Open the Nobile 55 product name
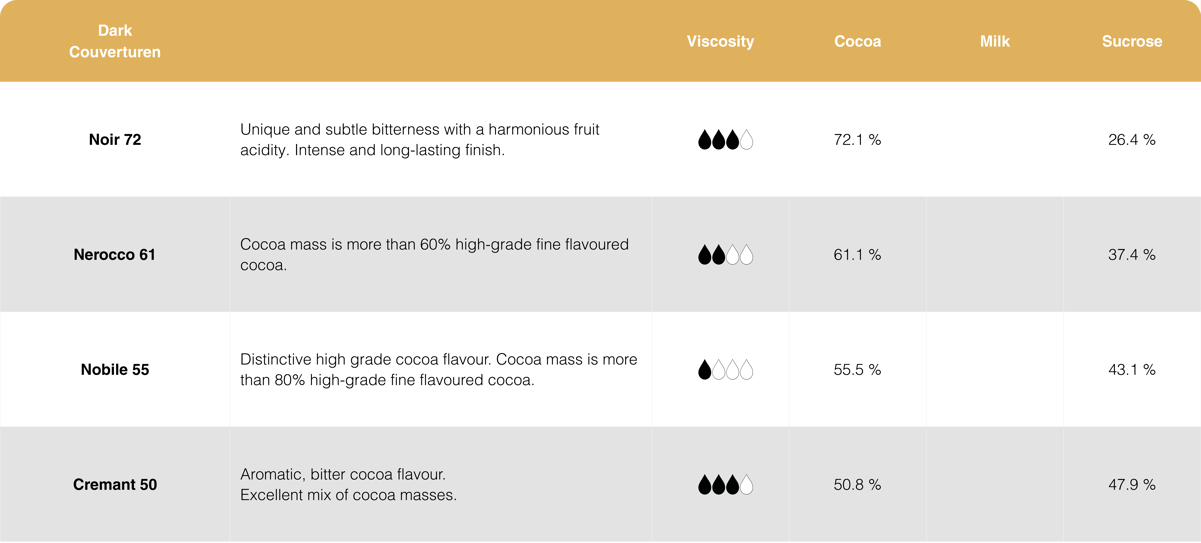1201x543 pixels. pyautogui.click(x=115, y=370)
